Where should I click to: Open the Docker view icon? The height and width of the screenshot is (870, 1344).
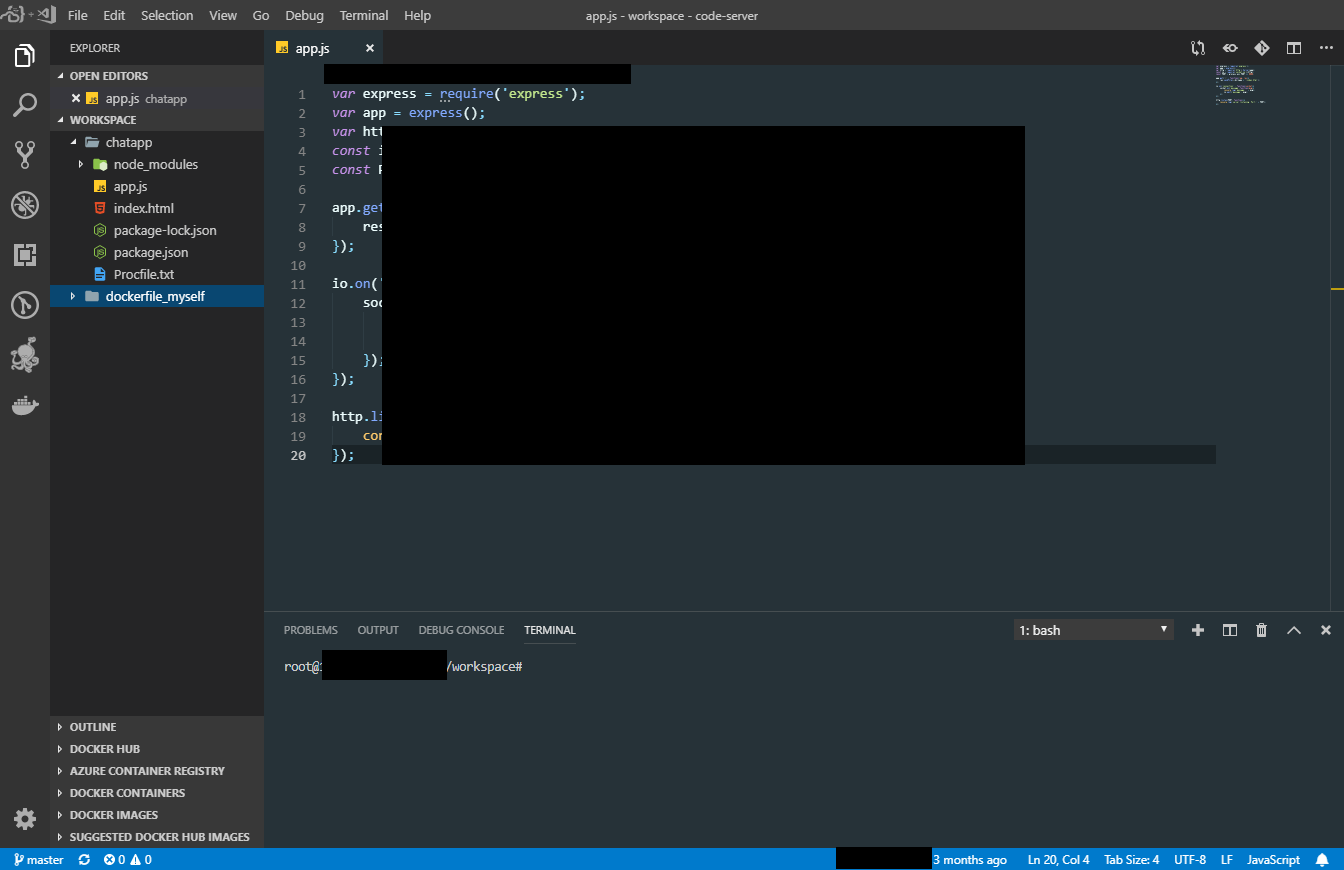click(x=25, y=405)
